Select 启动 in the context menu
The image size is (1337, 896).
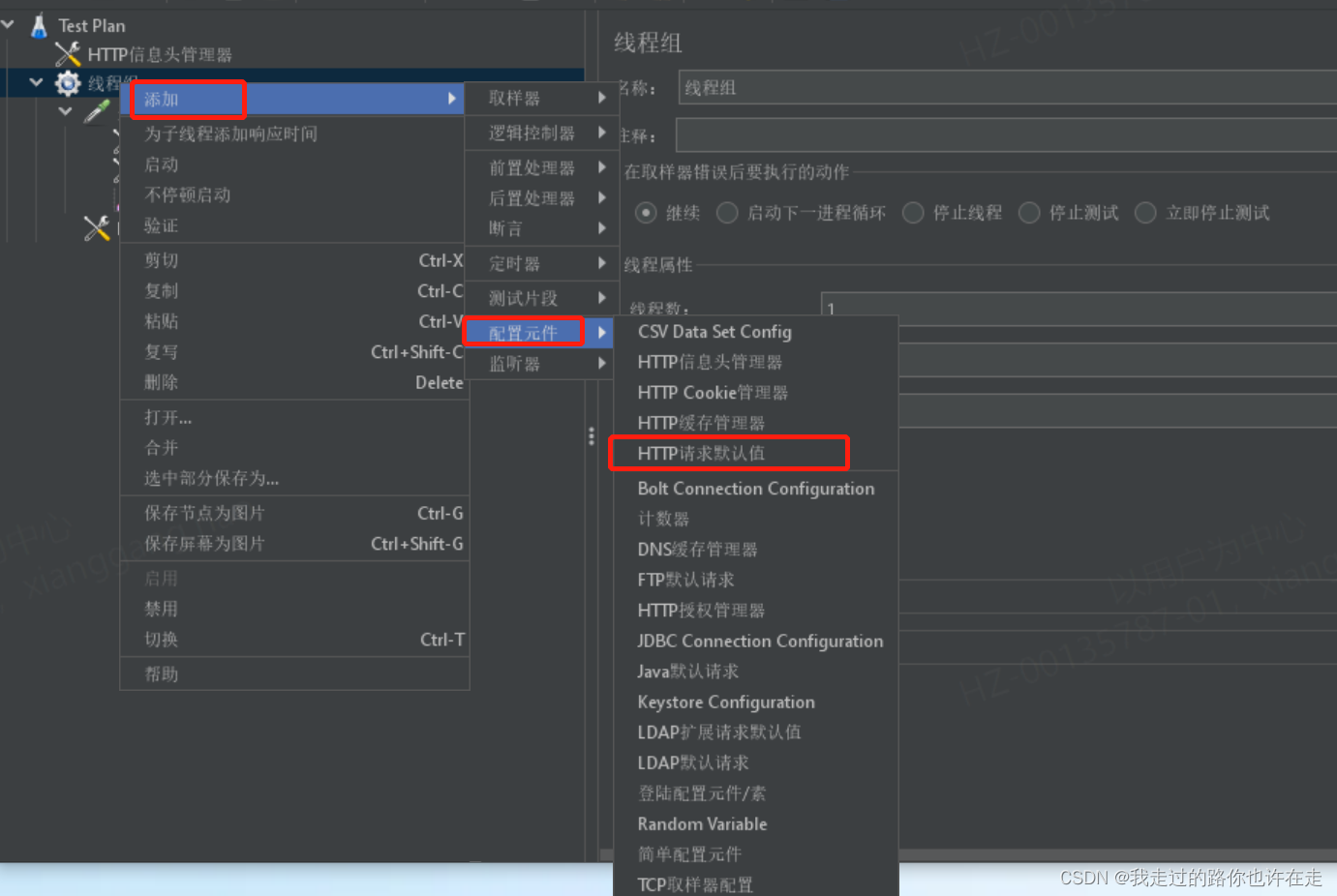click(x=294, y=164)
